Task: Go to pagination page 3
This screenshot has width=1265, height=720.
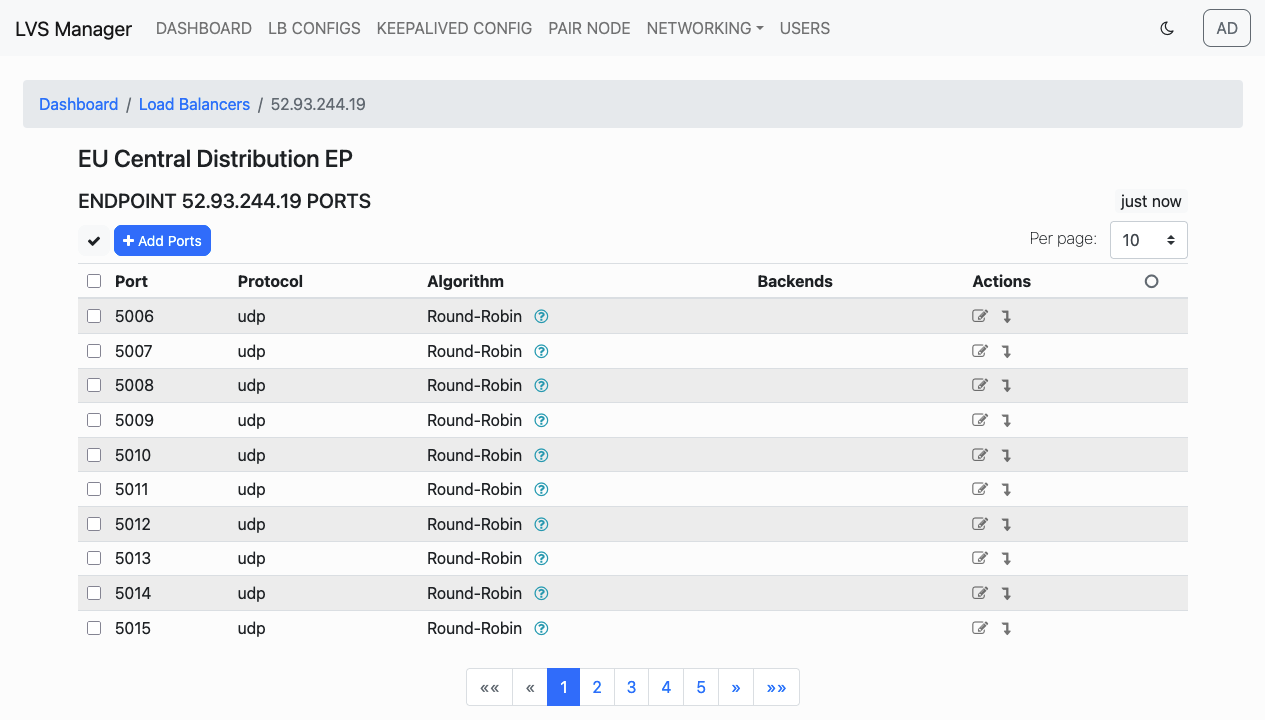Action: 631,687
